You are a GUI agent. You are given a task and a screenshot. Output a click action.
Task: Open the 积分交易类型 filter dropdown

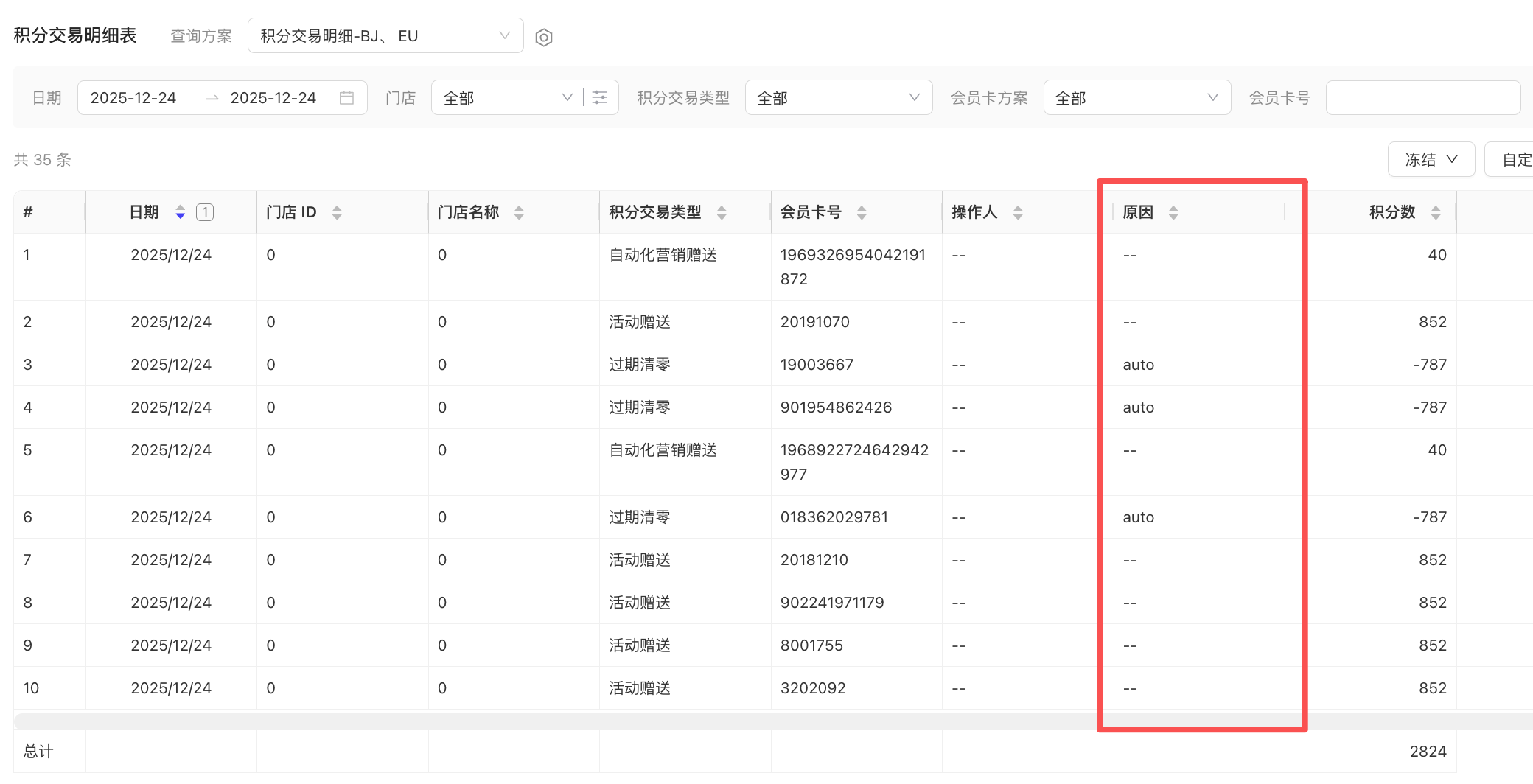838,98
